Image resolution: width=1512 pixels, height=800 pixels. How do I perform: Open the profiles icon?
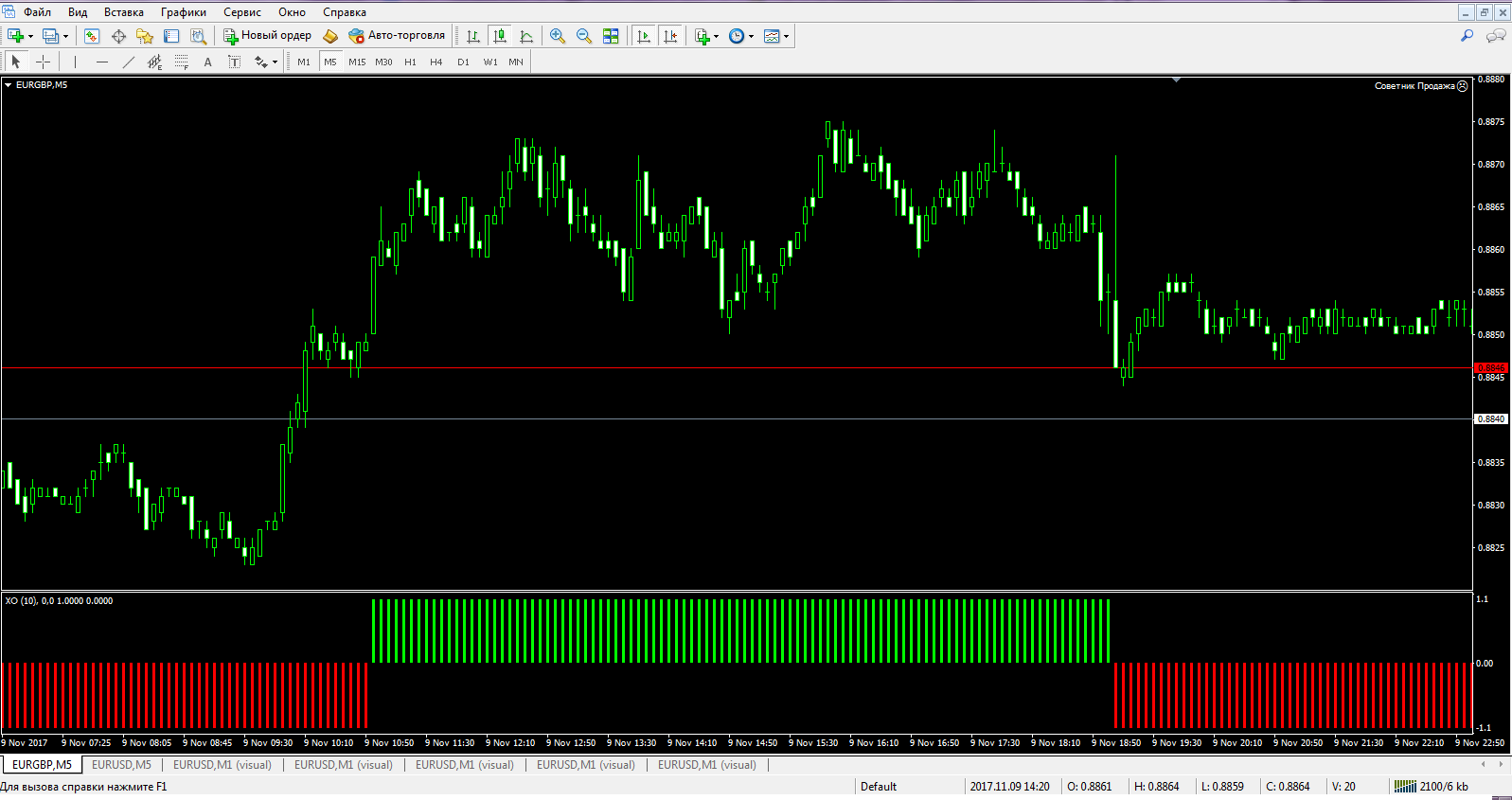coord(51,36)
